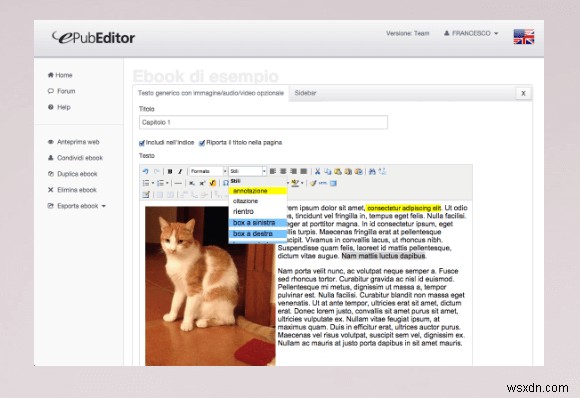The image size is (580, 398).
Task: Insert a horizontal rule line
Action: click(x=178, y=183)
